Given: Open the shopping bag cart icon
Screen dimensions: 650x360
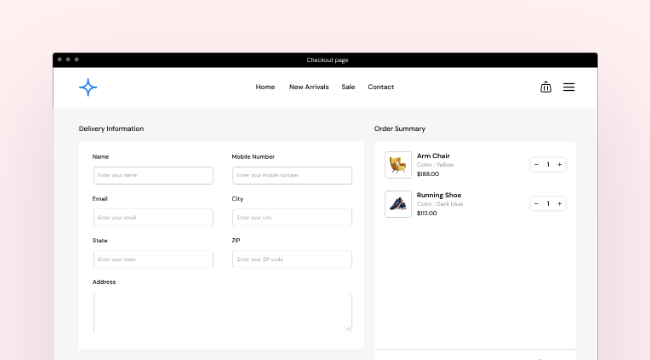Looking at the screenshot, I should [x=546, y=87].
